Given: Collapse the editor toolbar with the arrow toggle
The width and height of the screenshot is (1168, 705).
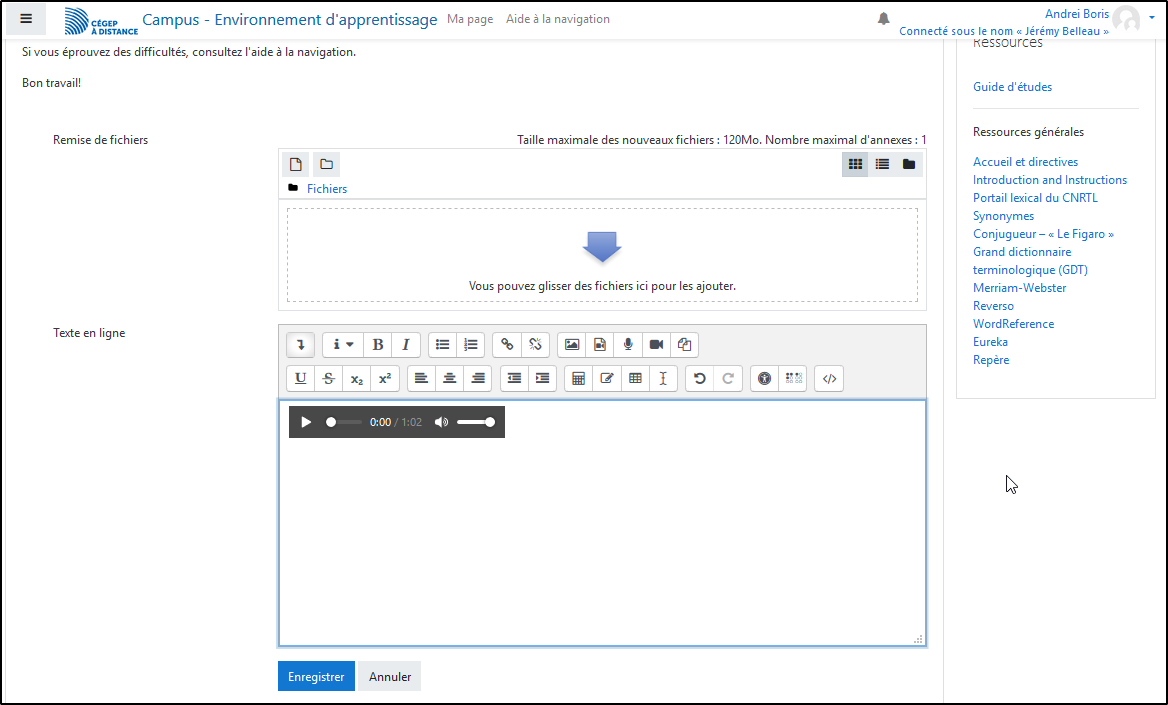Looking at the screenshot, I should pyautogui.click(x=300, y=345).
